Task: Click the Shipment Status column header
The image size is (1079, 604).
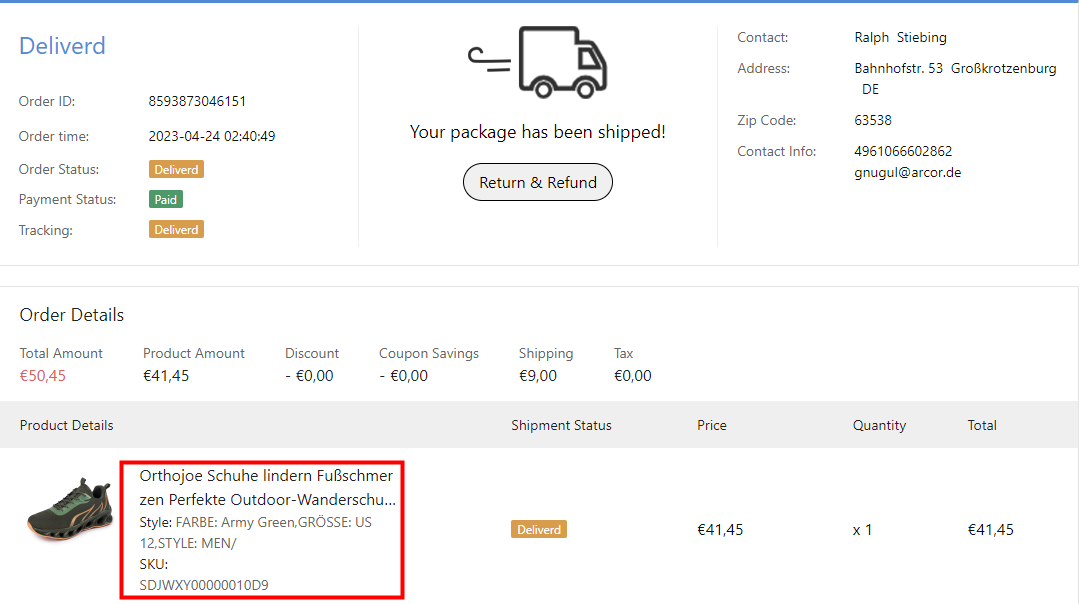Action: coord(561,425)
